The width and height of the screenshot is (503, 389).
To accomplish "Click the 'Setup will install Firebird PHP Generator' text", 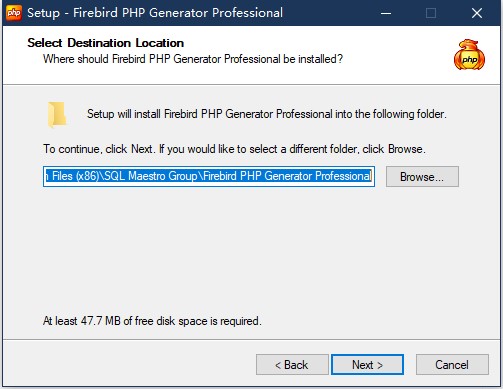I will [266, 114].
